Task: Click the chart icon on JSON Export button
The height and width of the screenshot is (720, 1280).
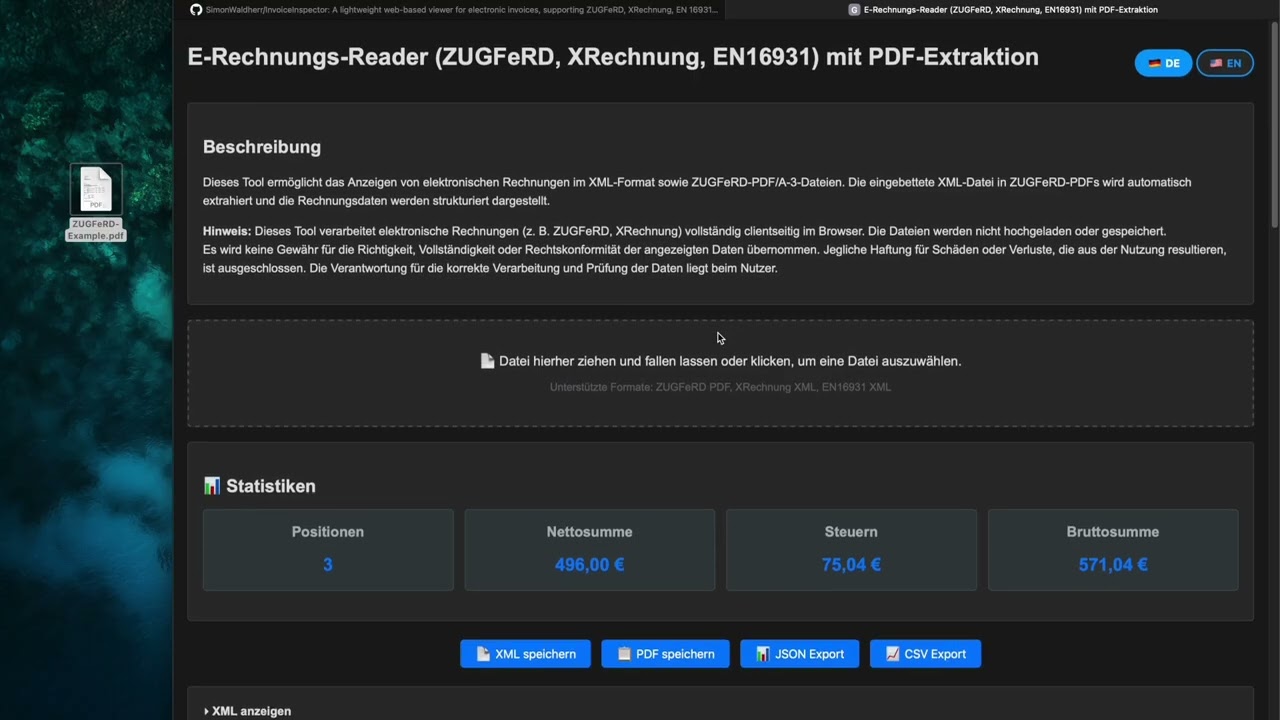Action: pos(763,654)
